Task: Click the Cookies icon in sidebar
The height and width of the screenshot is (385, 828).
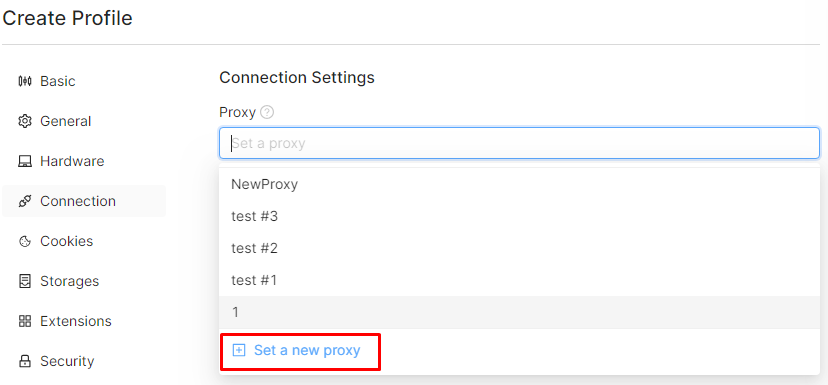Action: [25, 241]
